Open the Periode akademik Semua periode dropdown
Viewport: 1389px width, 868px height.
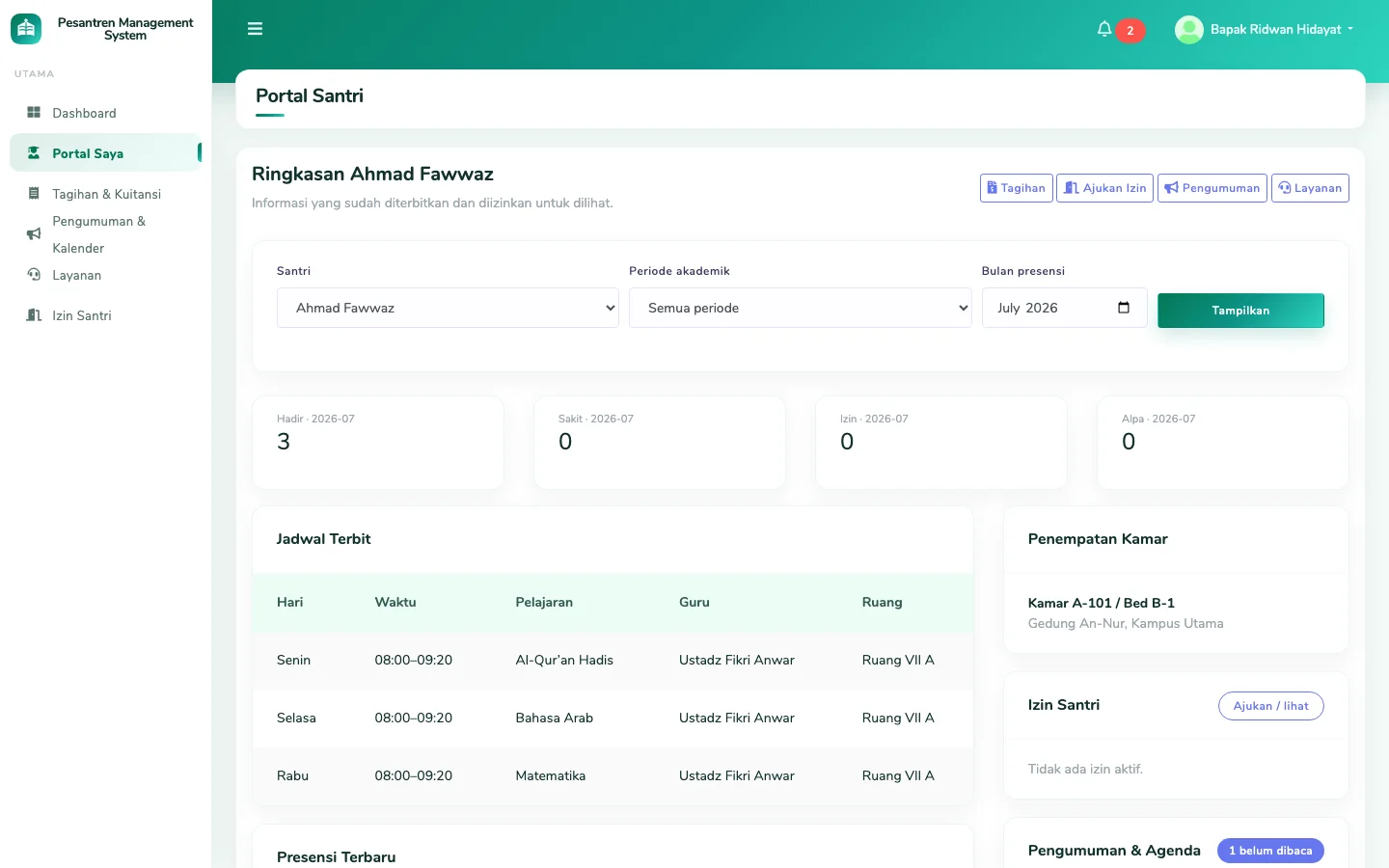click(x=800, y=308)
